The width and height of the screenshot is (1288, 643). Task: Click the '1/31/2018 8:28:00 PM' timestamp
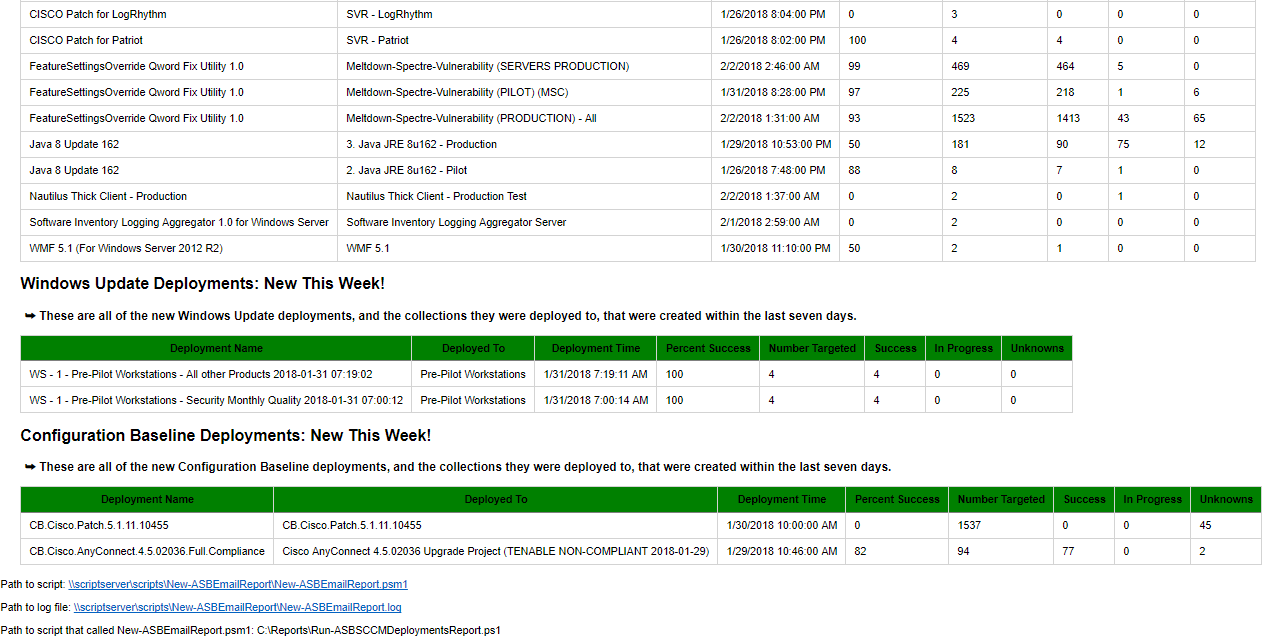point(773,93)
